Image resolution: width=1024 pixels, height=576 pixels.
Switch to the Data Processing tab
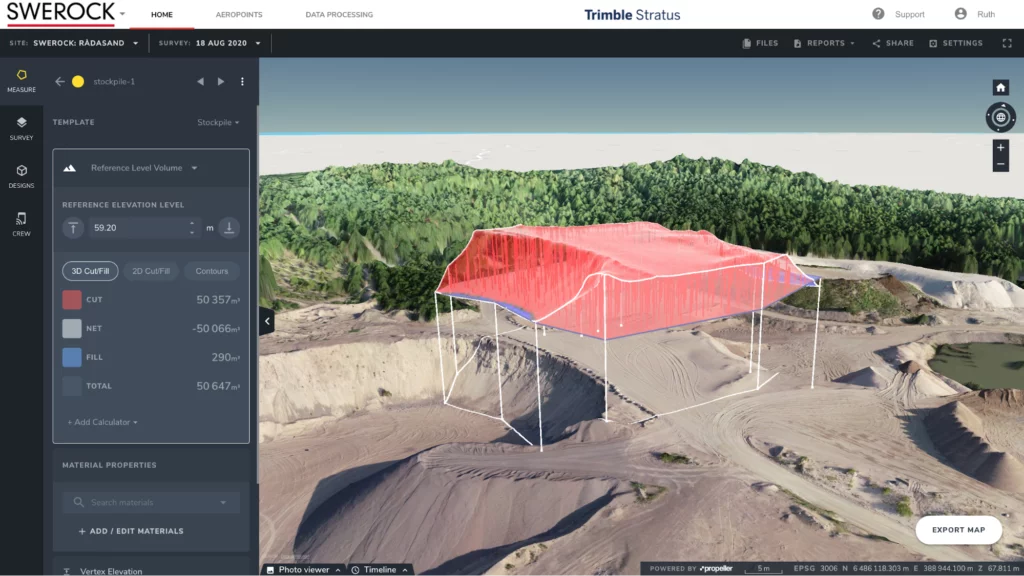coord(339,15)
